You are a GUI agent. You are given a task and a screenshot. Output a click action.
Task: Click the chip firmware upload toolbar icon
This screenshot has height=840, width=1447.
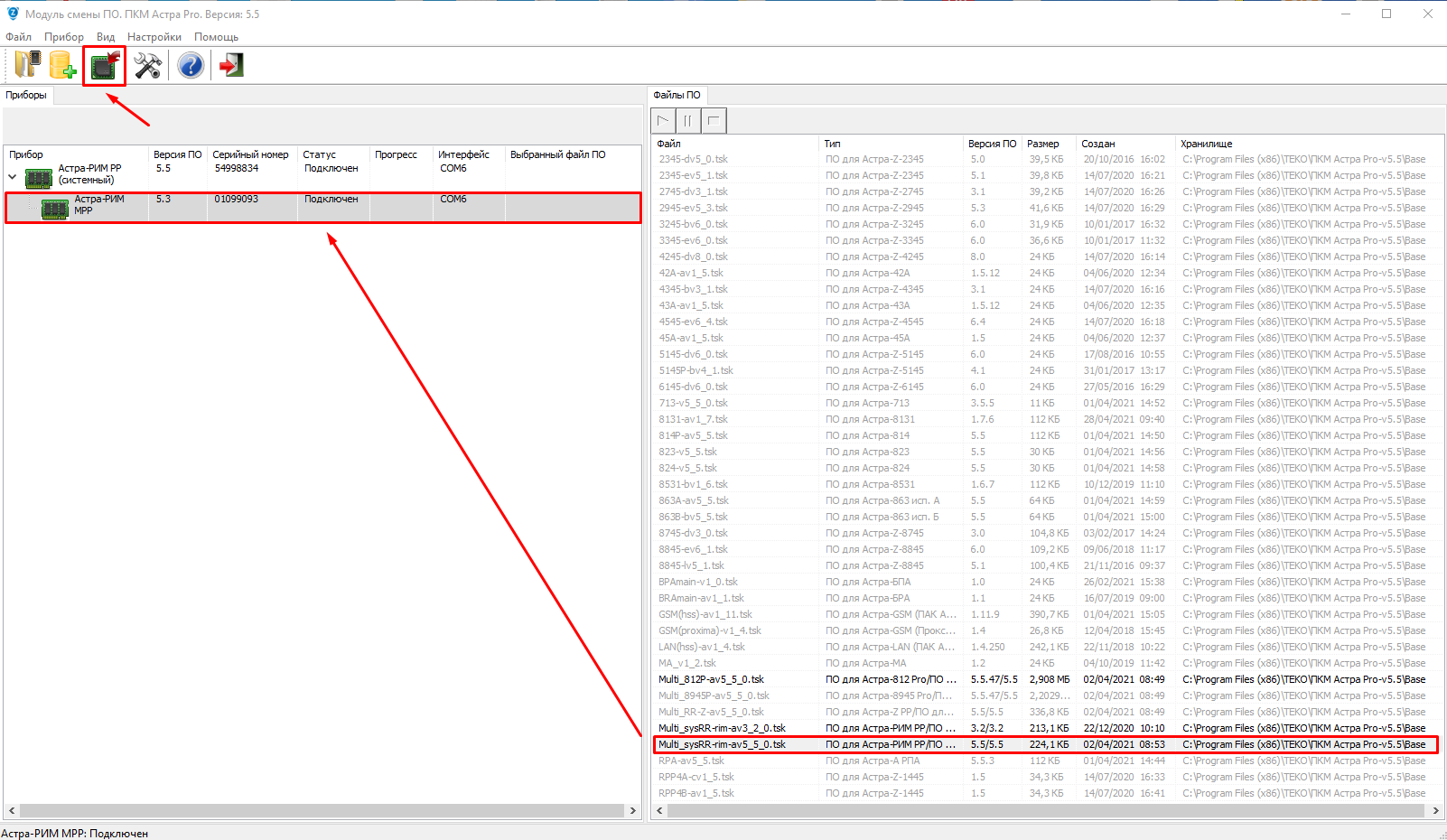click(105, 66)
